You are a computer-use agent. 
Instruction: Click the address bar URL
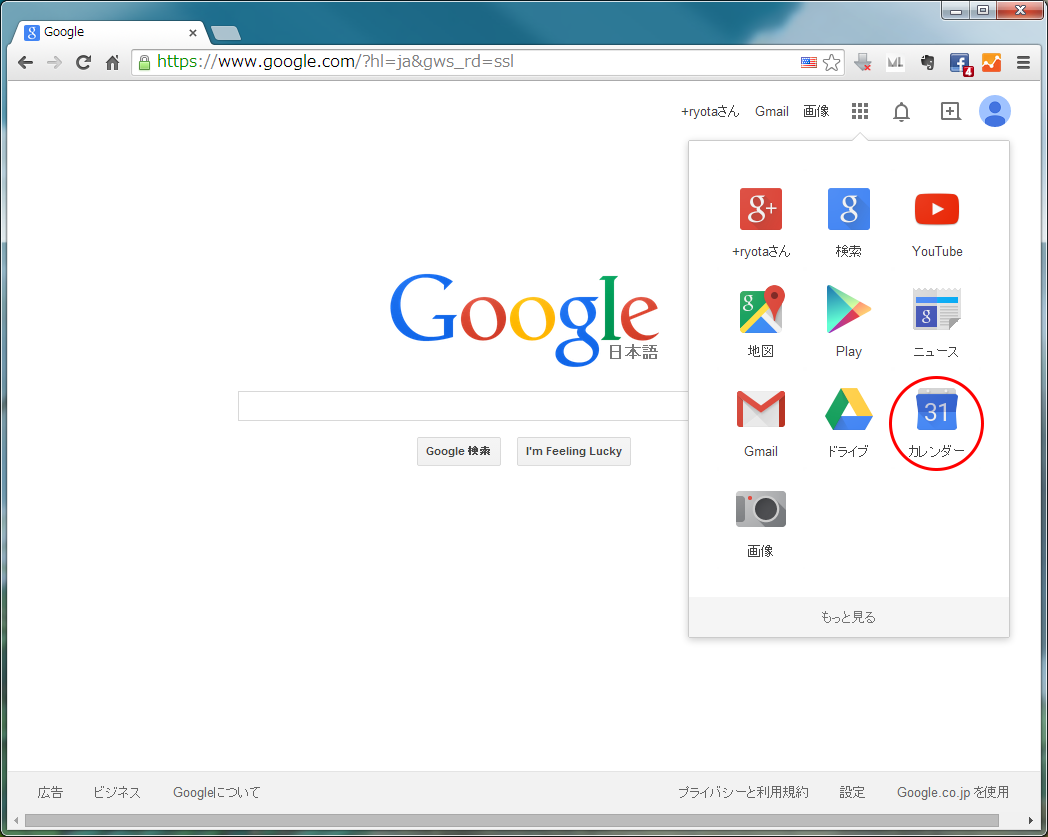point(336,62)
